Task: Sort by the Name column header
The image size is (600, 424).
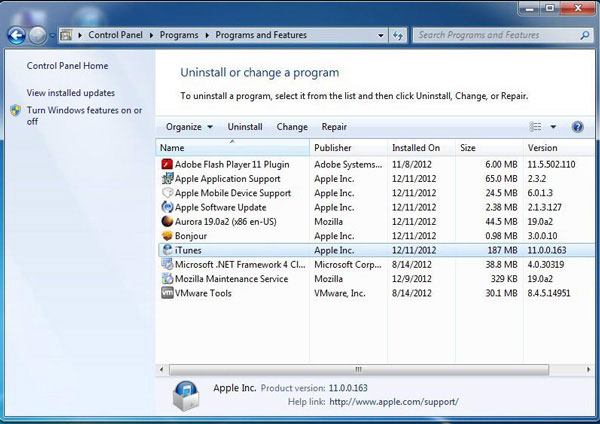Action: pyautogui.click(x=233, y=148)
